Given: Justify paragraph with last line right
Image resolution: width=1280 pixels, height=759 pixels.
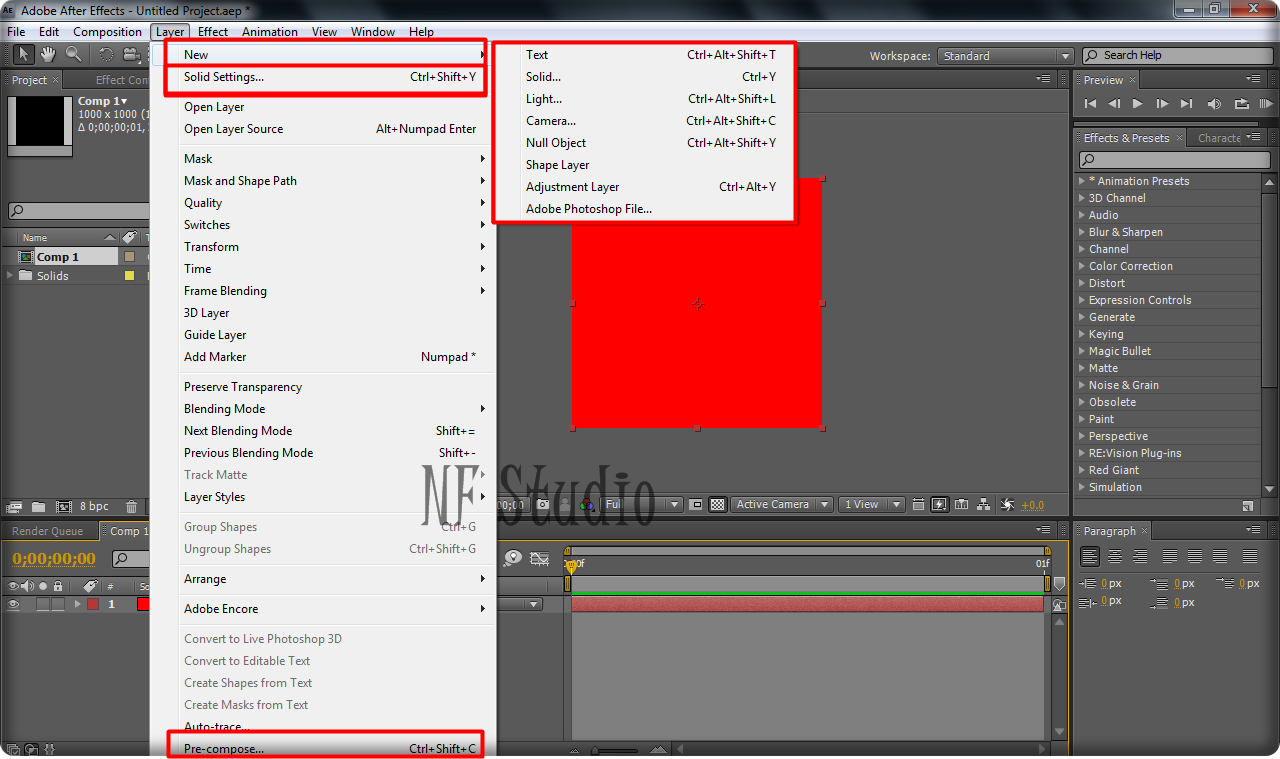Looking at the screenshot, I should pyautogui.click(x=1220, y=557).
